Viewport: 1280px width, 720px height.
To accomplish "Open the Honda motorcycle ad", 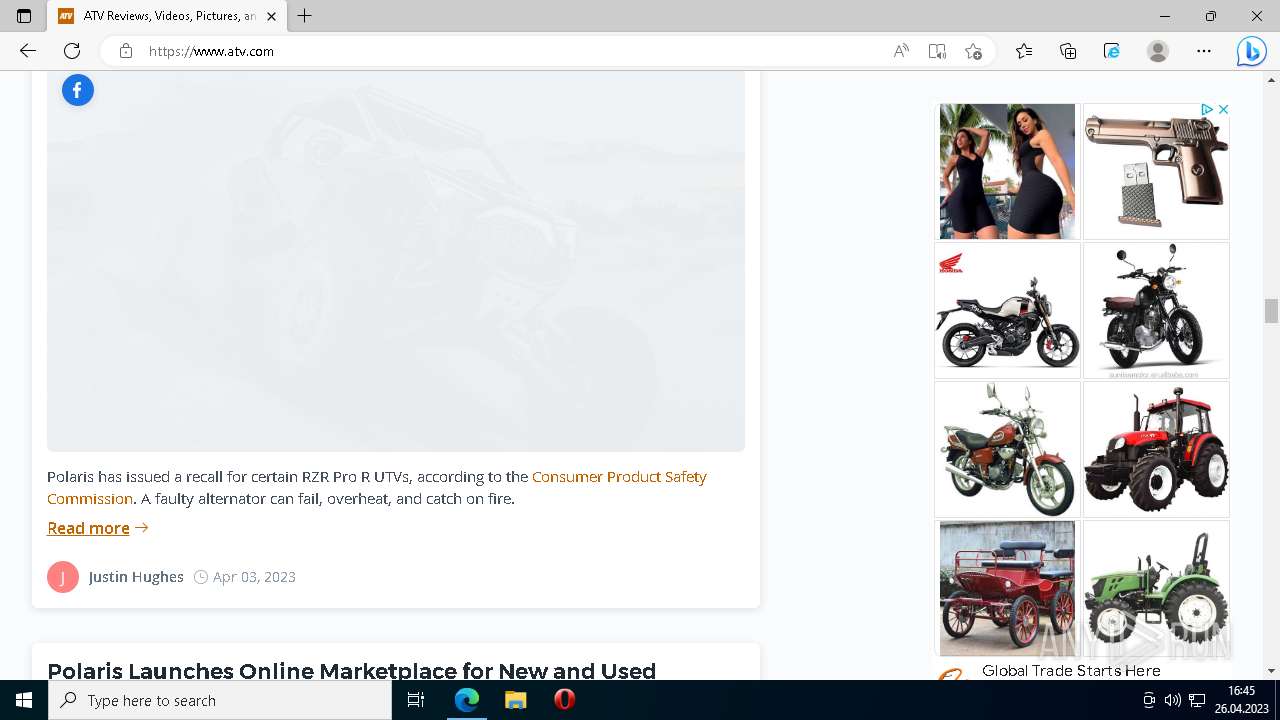I will (1007, 310).
